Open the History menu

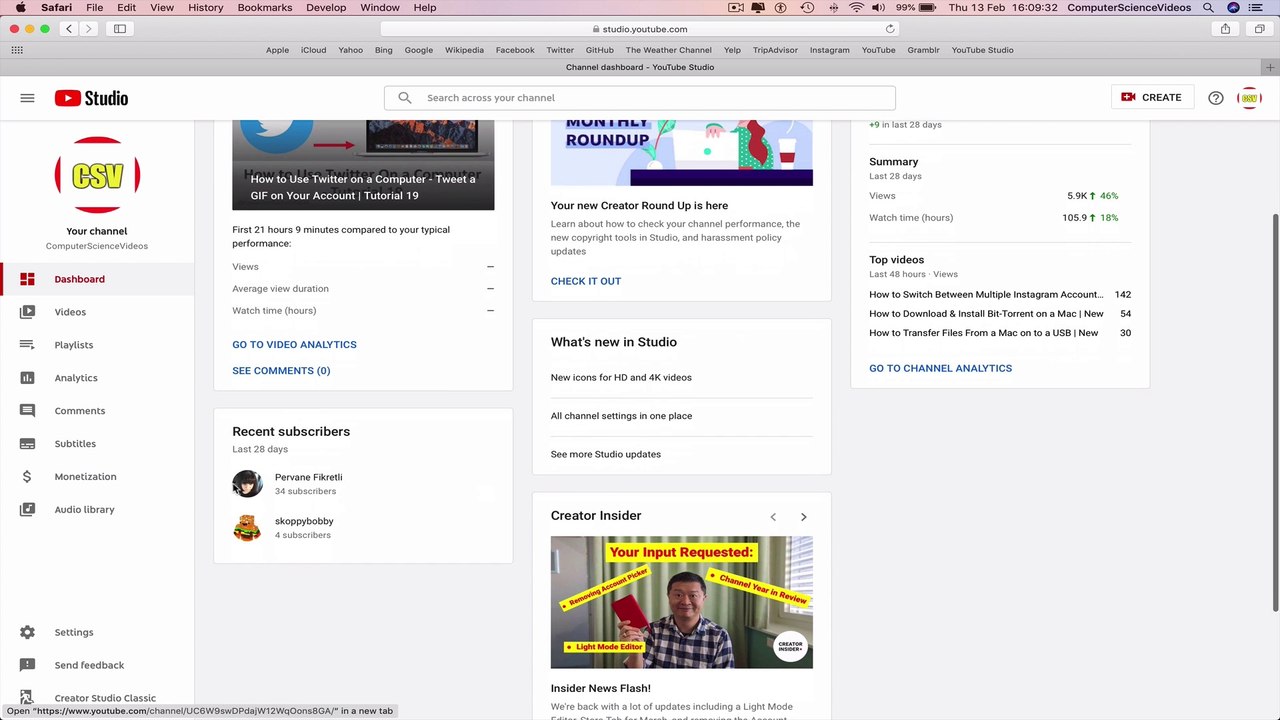[206, 7]
